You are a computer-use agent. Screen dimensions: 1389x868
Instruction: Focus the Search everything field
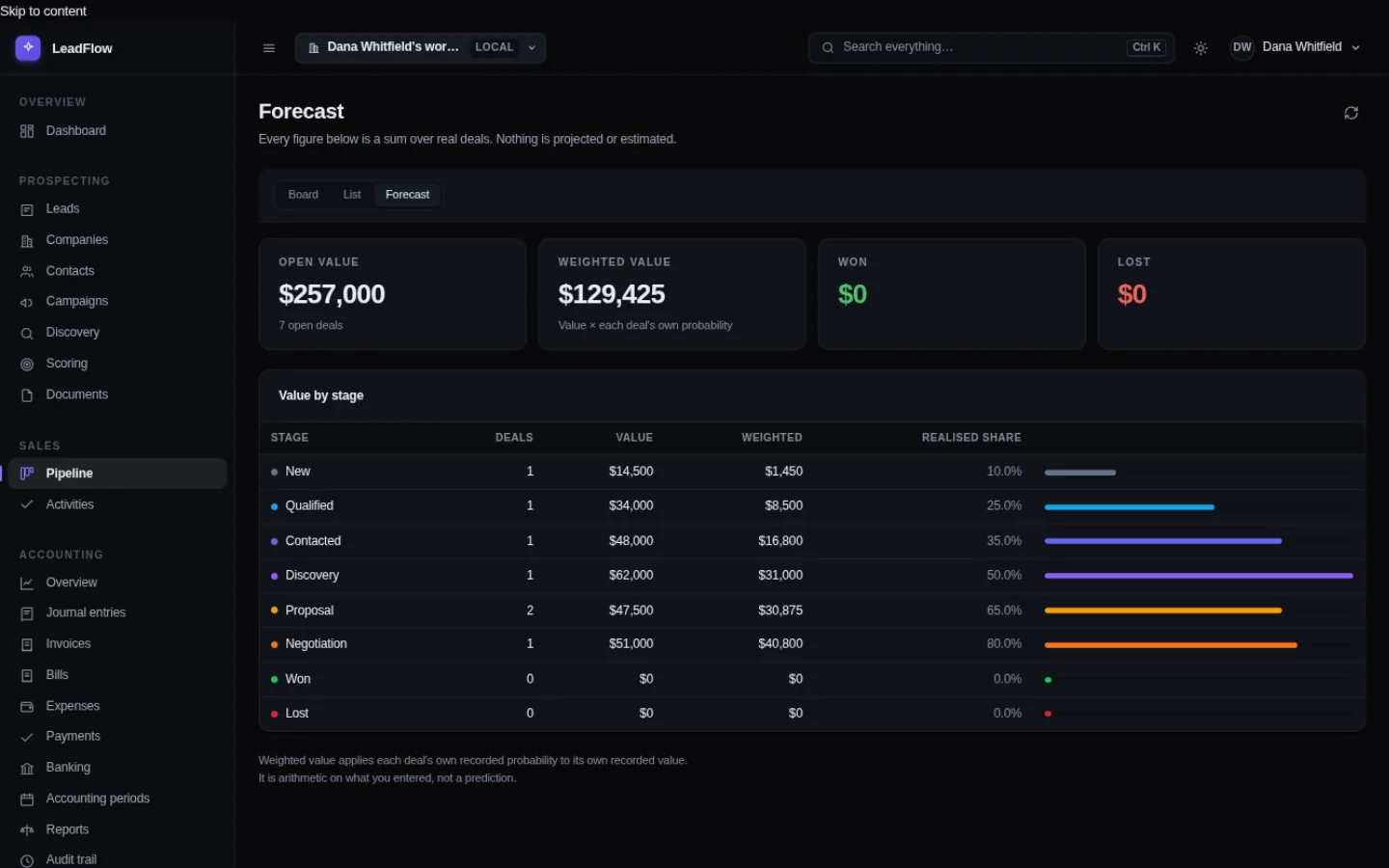tap(991, 47)
